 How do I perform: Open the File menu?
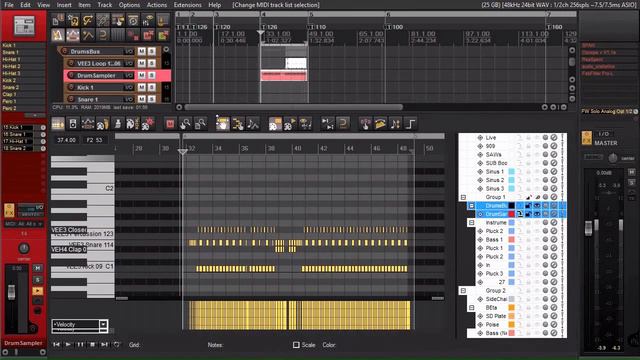(x=9, y=5)
